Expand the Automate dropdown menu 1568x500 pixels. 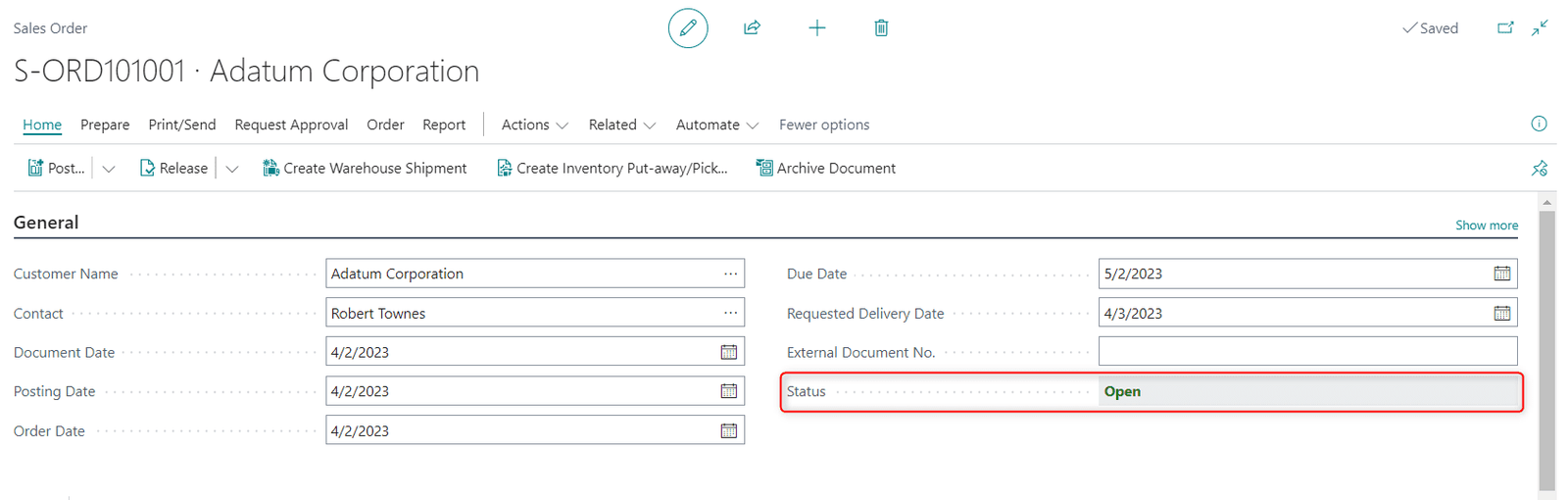(716, 125)
